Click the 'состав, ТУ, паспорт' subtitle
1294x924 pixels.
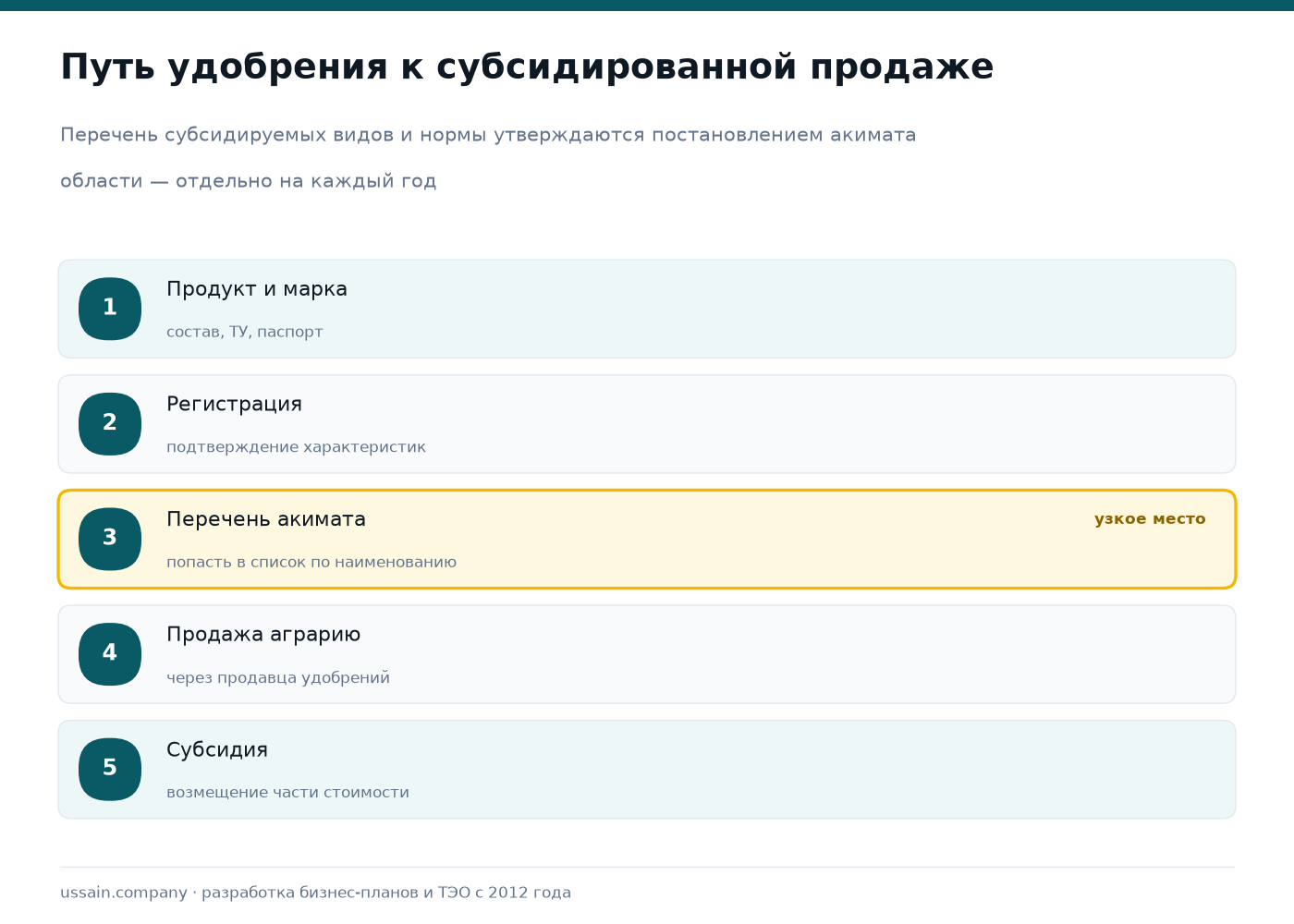coord(245,332)
